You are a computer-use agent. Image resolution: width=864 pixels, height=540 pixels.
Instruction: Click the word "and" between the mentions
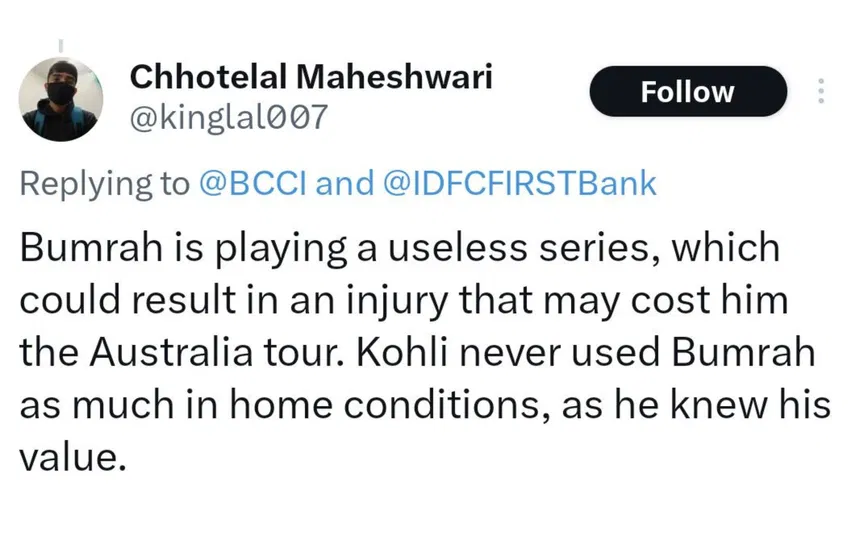point(343,184)
